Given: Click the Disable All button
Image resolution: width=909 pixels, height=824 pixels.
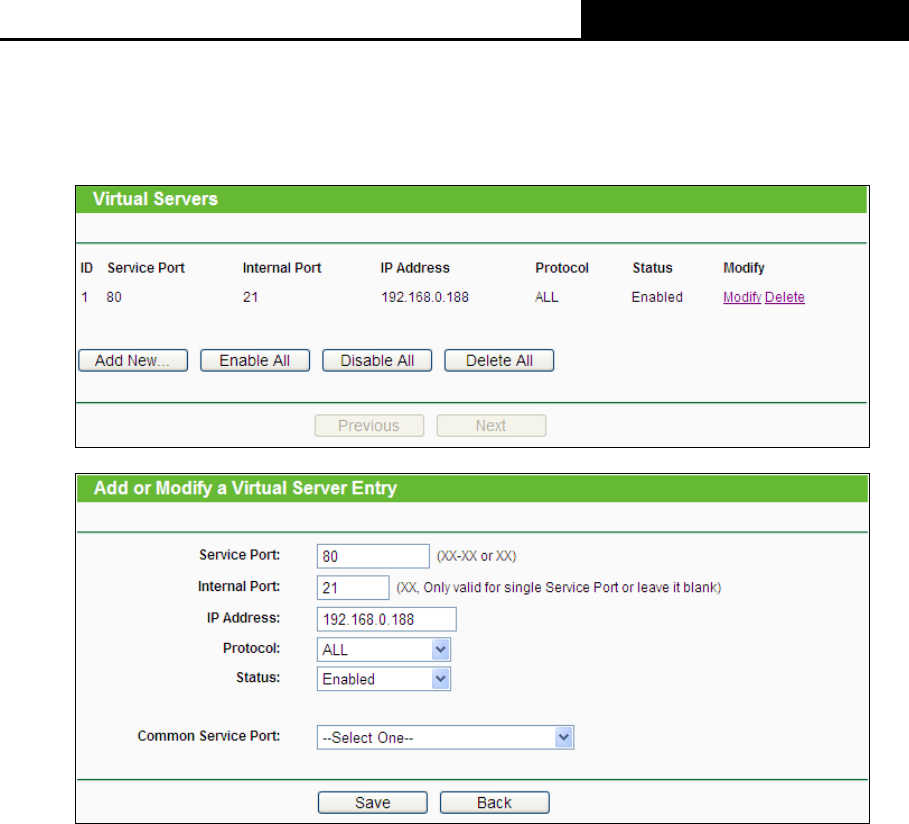Looking at the screenshot, I should [x=377, y=360].
